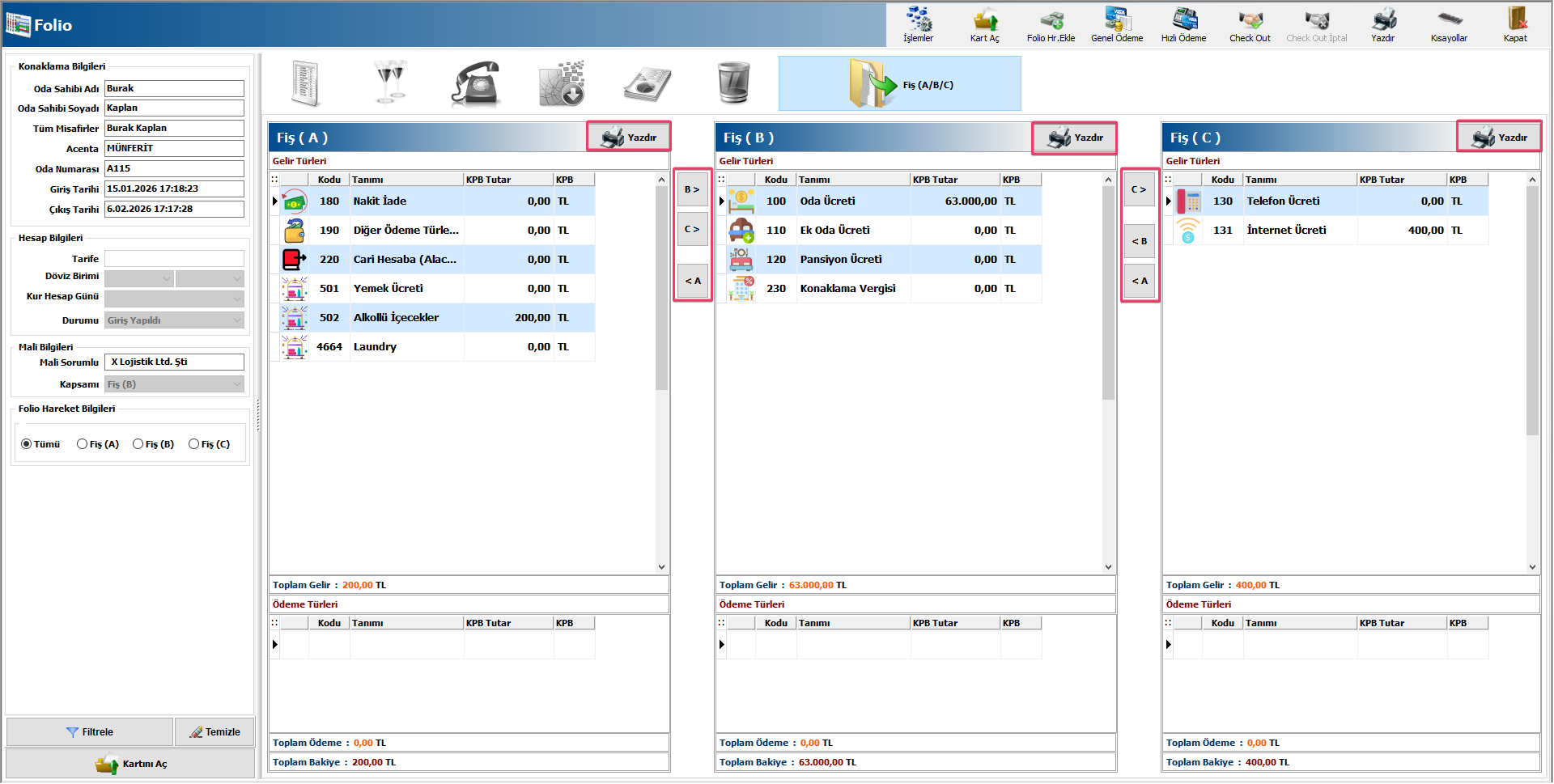
Task: Open Genel Ödeme from the toolbar
Action: coord(1117,24)
